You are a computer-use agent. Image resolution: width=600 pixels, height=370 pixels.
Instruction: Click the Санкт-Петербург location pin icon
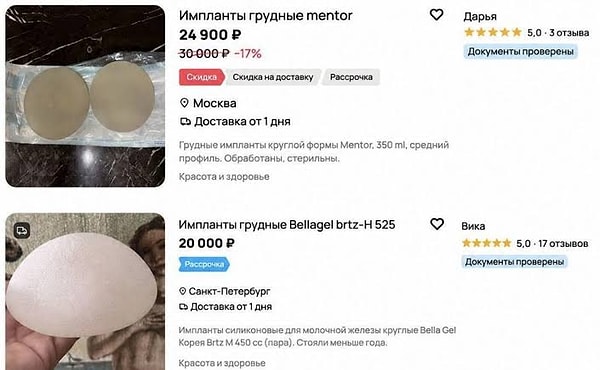(183, 291)
